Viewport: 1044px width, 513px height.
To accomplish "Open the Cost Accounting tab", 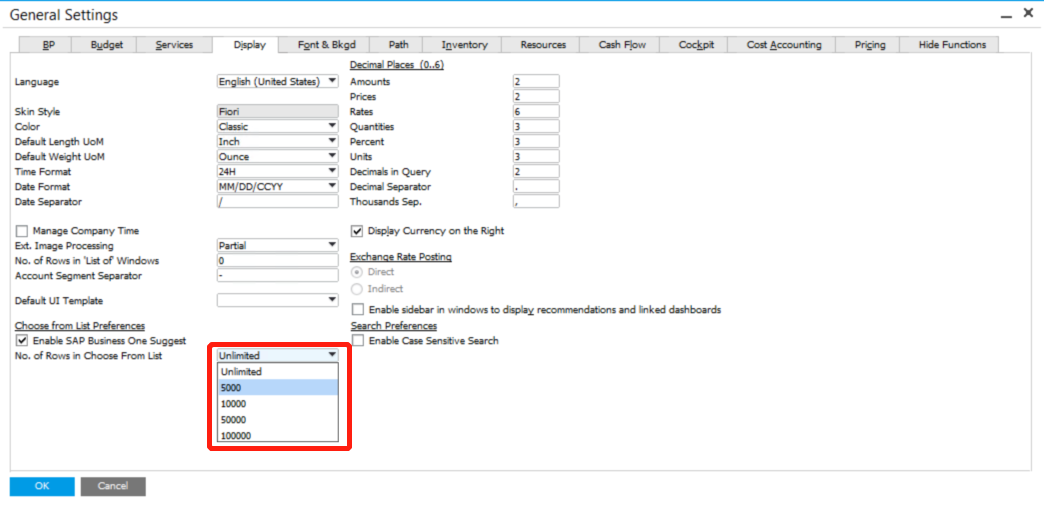I will point(783,44).
